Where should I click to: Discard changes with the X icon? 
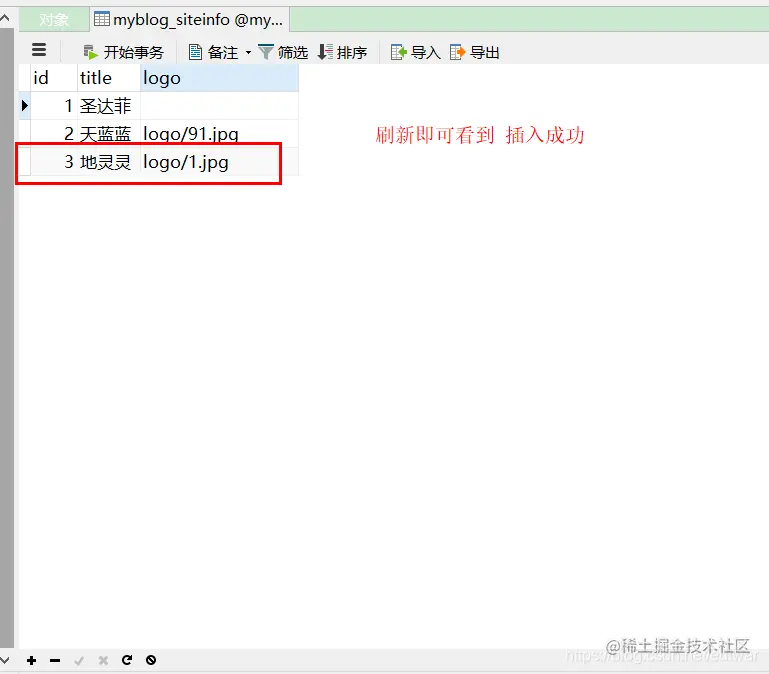click(x=103, y=660)
